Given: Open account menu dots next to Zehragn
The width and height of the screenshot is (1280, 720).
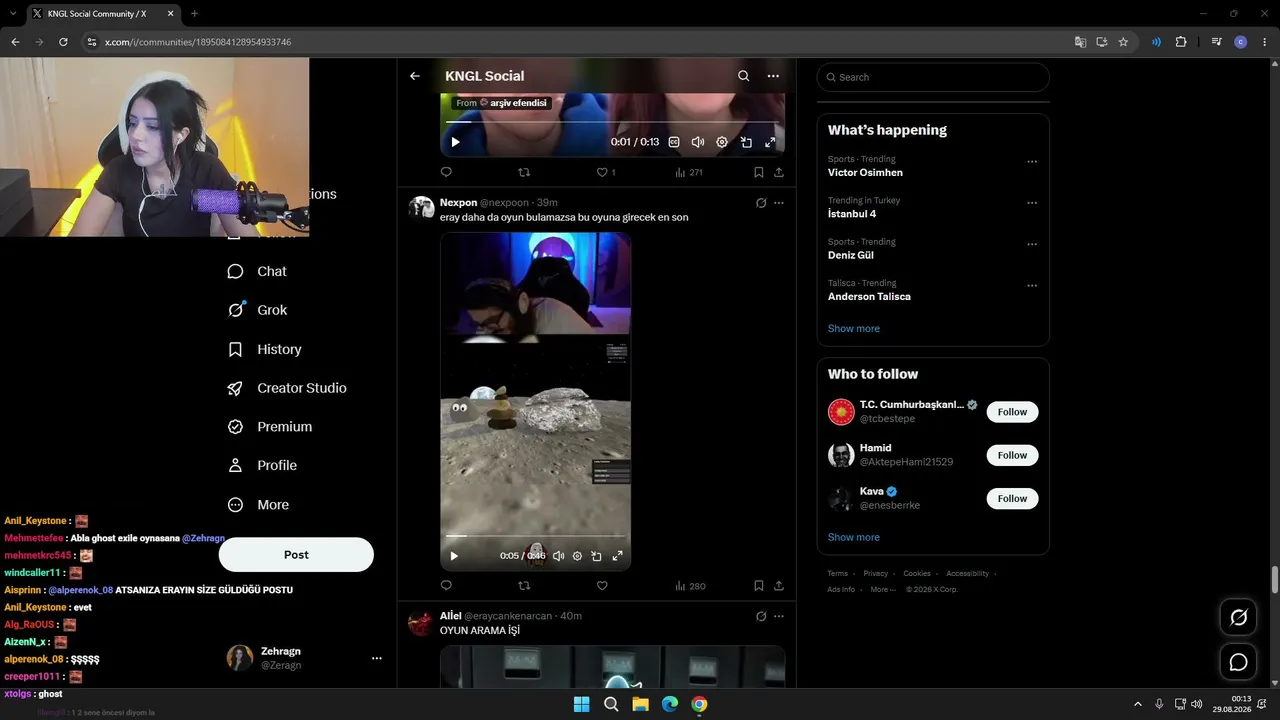Looking at the screenshot, I should pyautogui.click(x=377, y=658).
